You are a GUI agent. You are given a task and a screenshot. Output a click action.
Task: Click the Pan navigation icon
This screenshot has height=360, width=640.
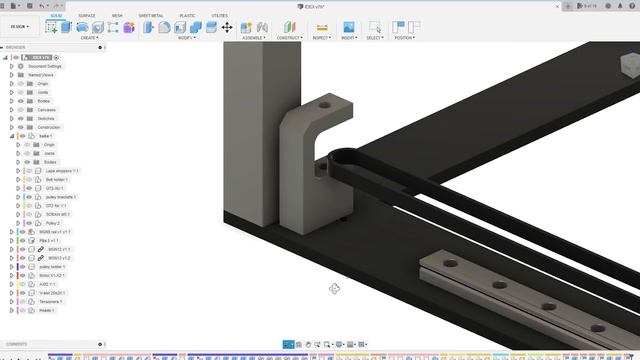pyautogui.click(x=308, y=344)
